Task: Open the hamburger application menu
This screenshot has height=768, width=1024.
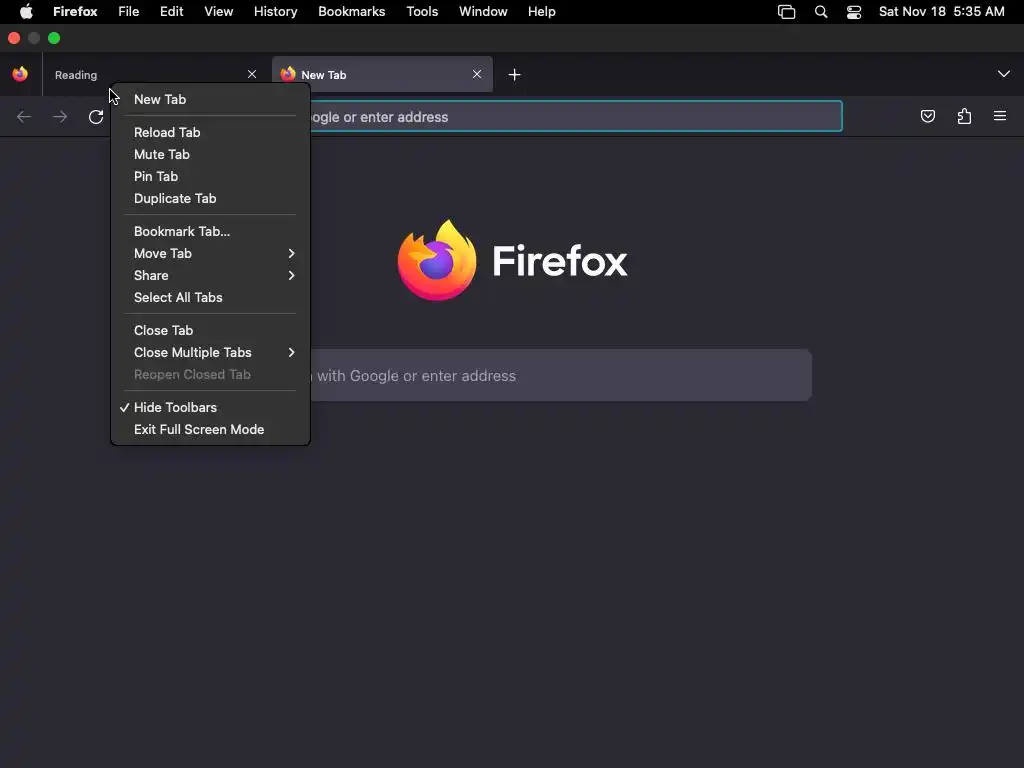Action: [1000, 116]
